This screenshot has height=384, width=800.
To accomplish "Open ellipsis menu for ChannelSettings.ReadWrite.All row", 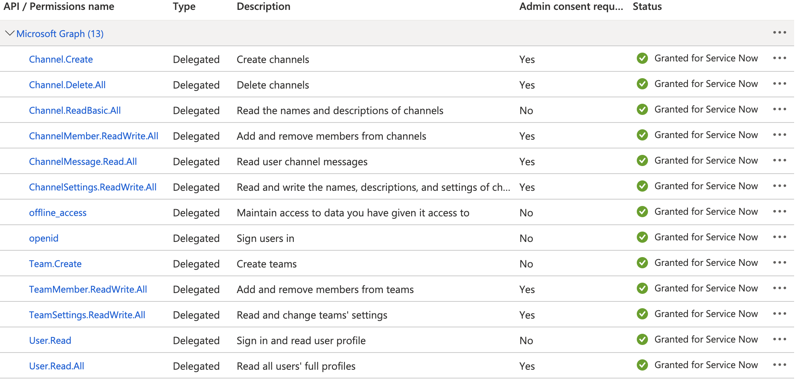I will tap(779, 186).
